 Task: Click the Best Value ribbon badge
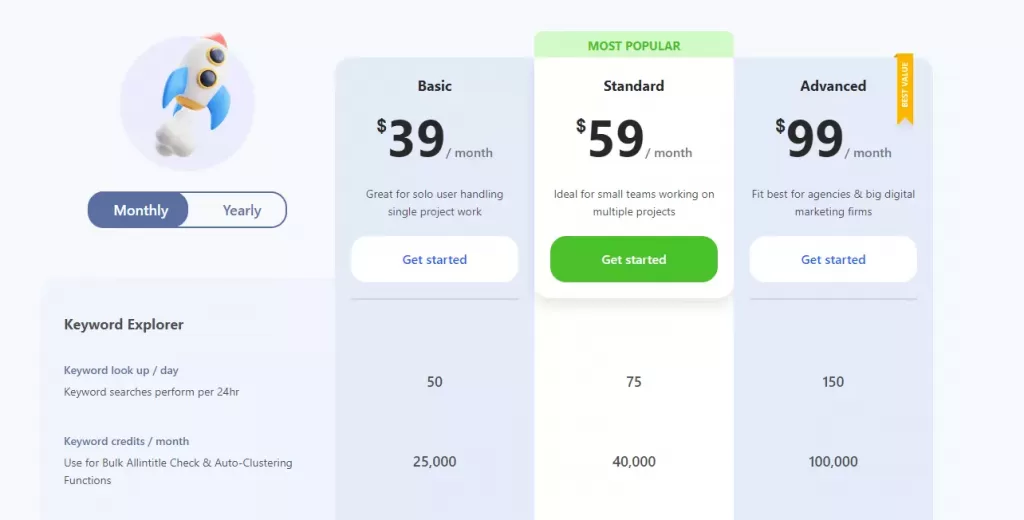point(904,89)
